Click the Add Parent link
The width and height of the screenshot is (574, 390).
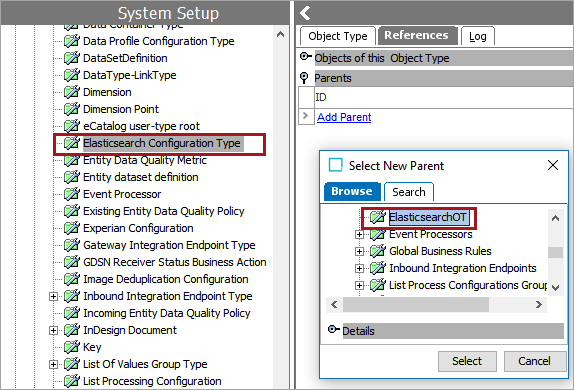344,117
